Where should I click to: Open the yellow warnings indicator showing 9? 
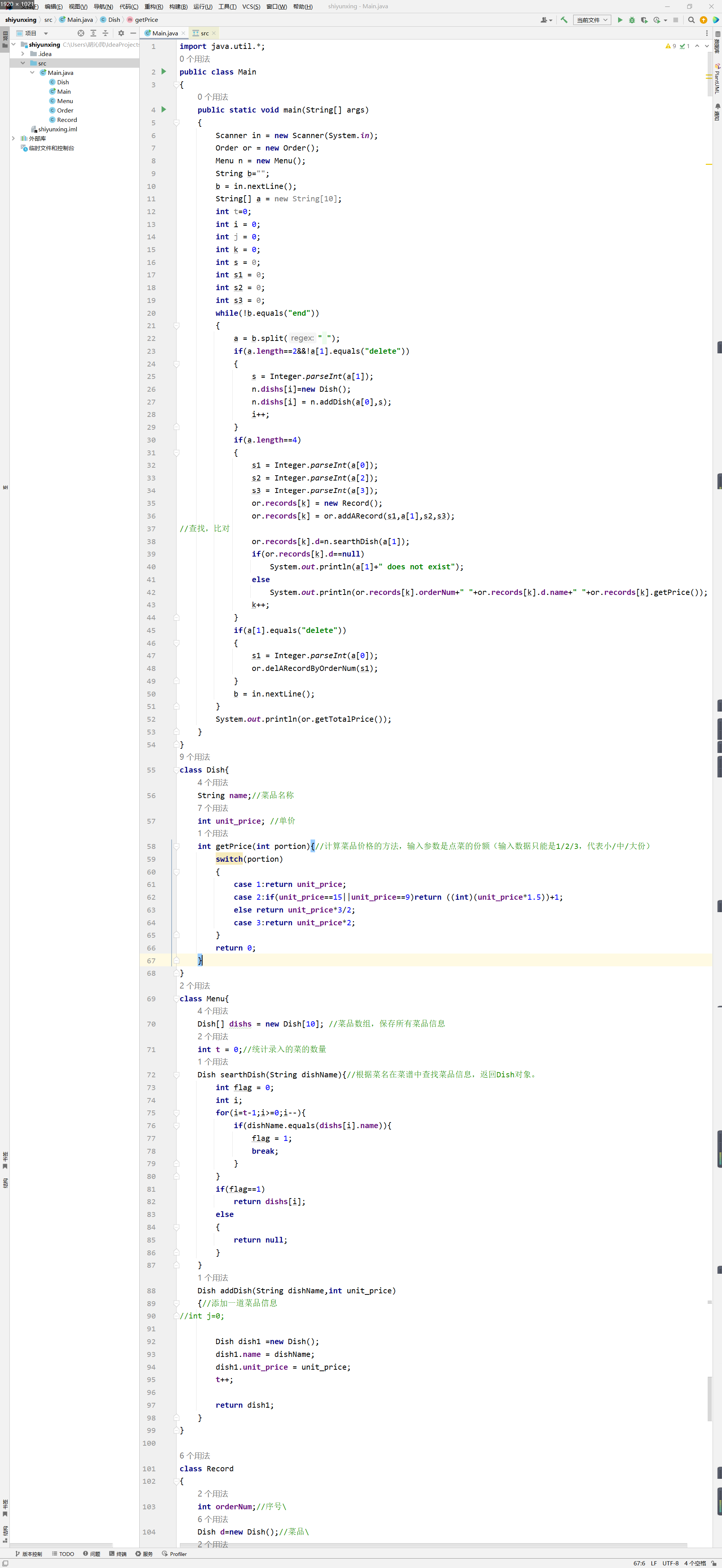tap(671, 46)
